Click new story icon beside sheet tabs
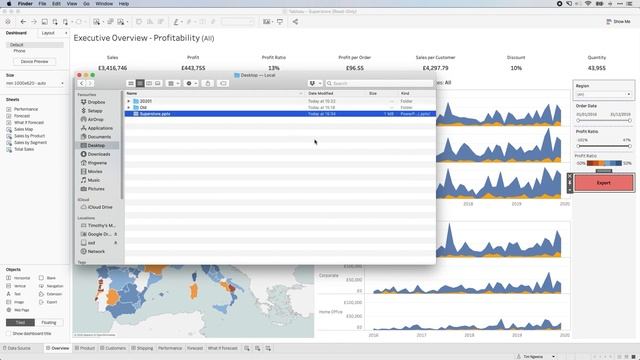Image resolution: width=640 pixels, height=360 pixels. [268, 348]
